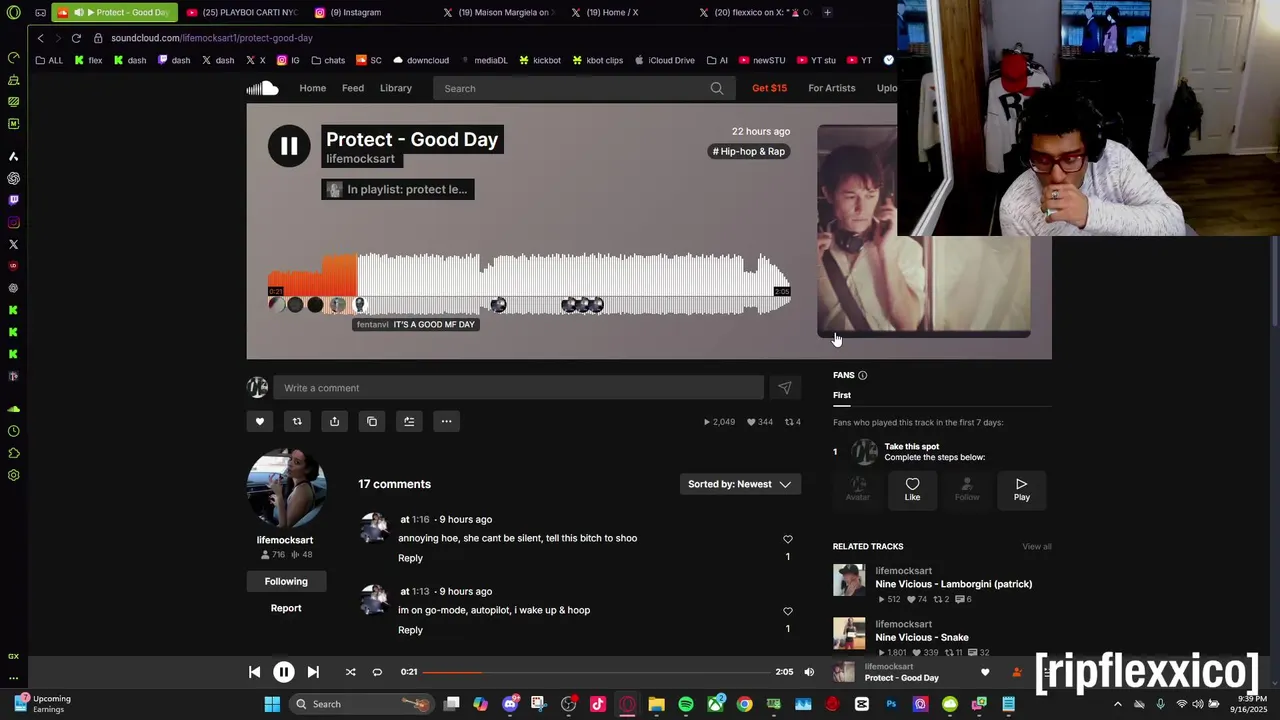
Task: Click the Windows taskbar Search box
Action: [361, 704]
